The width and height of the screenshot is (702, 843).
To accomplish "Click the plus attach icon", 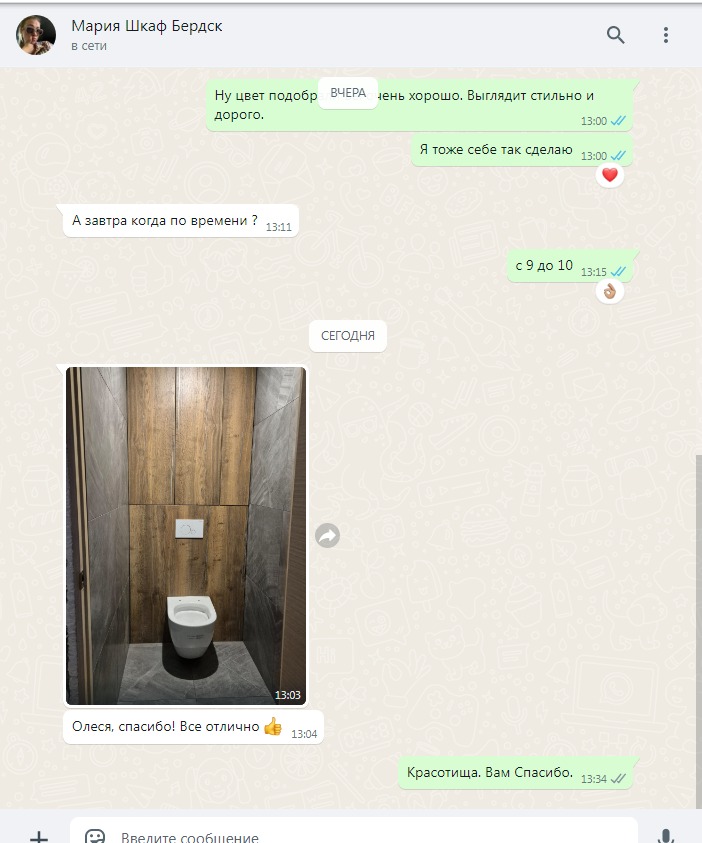I will [x=39, y=837].
